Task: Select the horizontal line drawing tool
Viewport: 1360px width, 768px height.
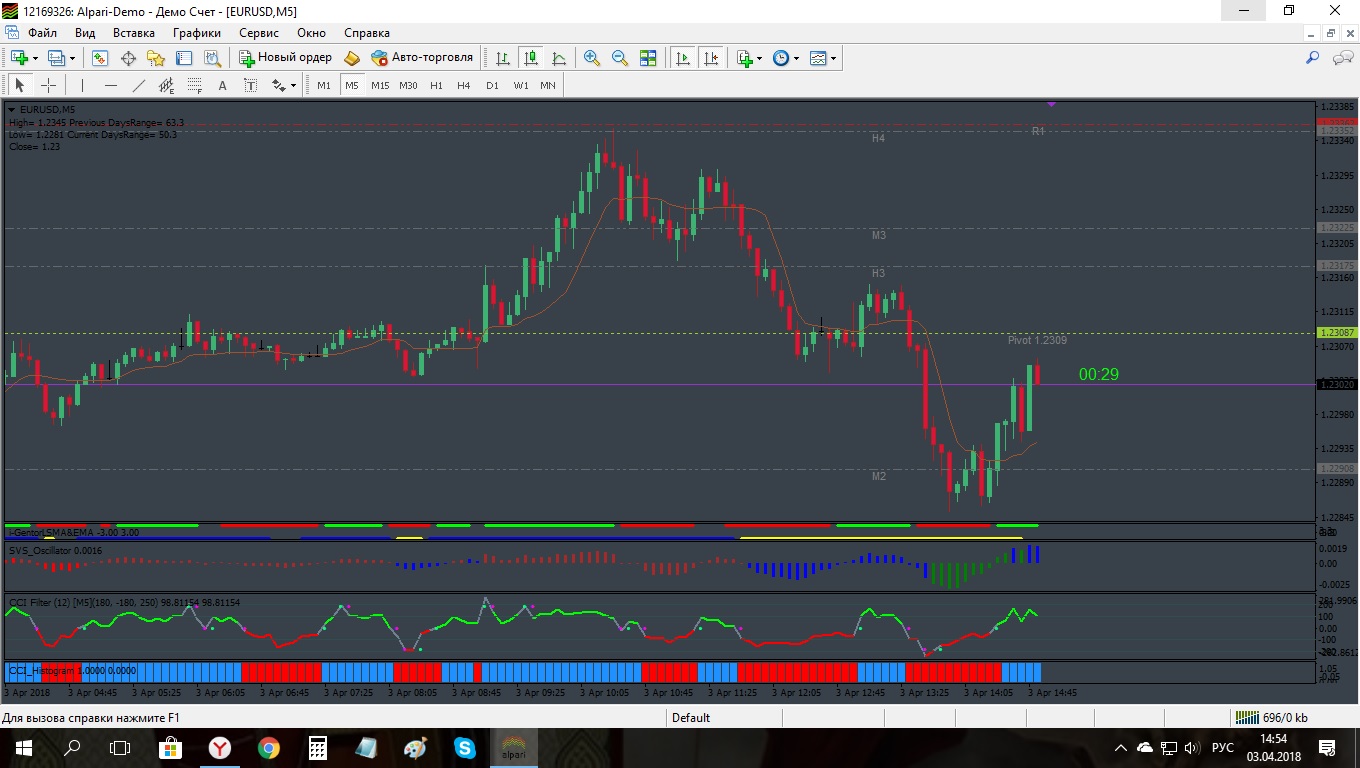Action: (110, 85)
